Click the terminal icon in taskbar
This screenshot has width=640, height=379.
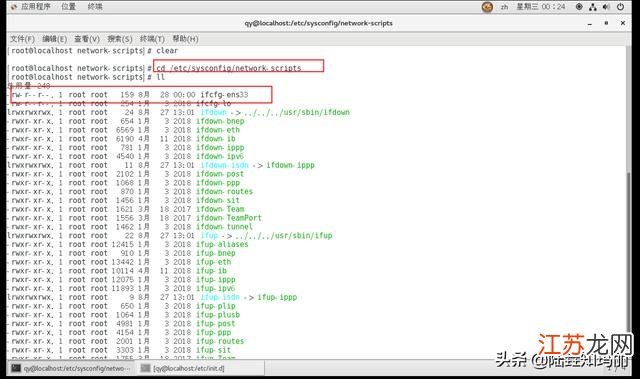coord(16,368)
